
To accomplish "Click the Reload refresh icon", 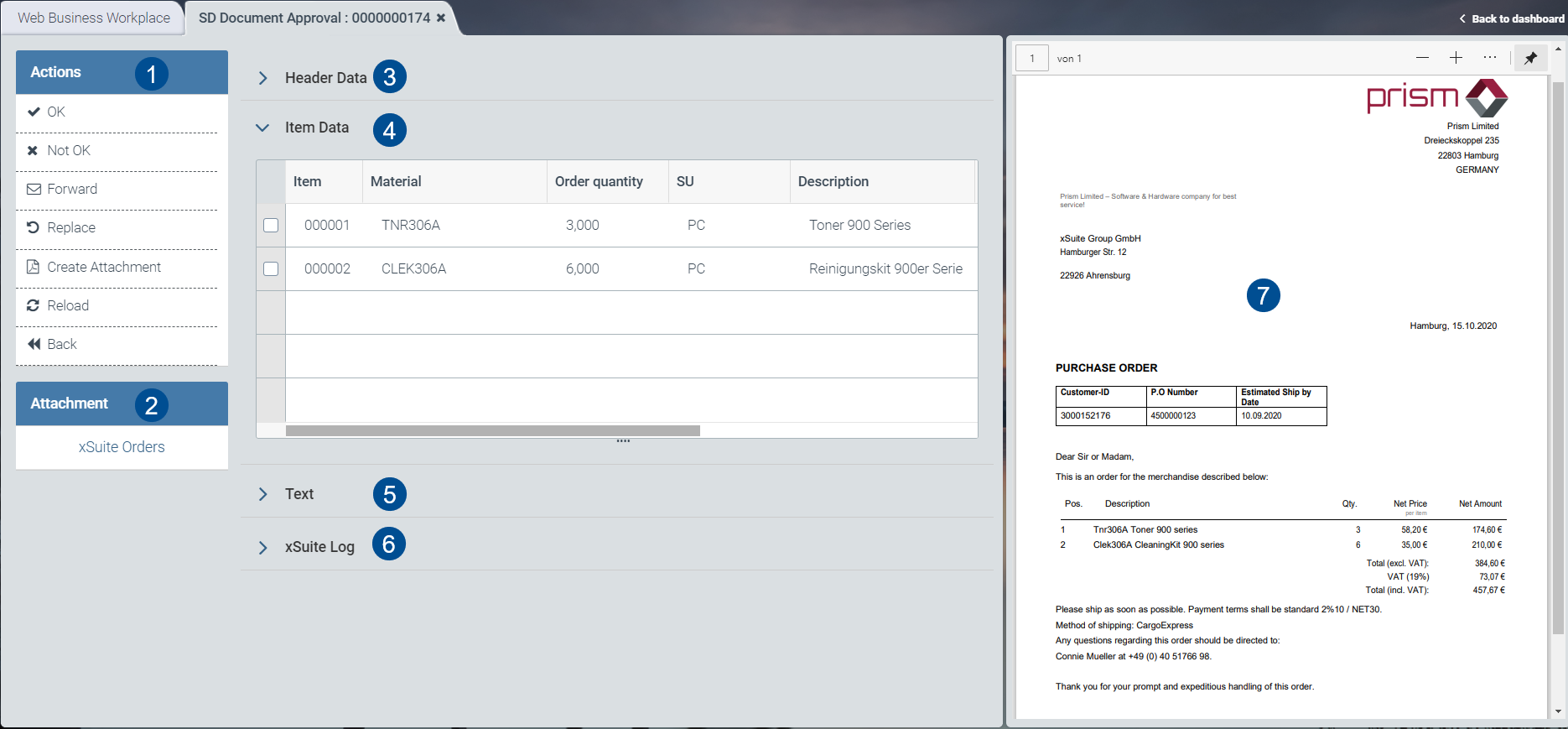I will [33, 305].
